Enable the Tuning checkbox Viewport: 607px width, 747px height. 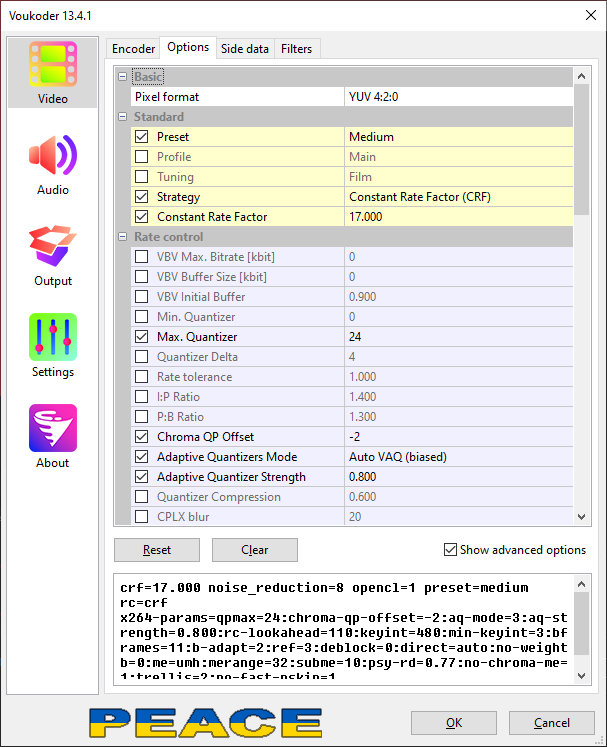click(142, 177)
